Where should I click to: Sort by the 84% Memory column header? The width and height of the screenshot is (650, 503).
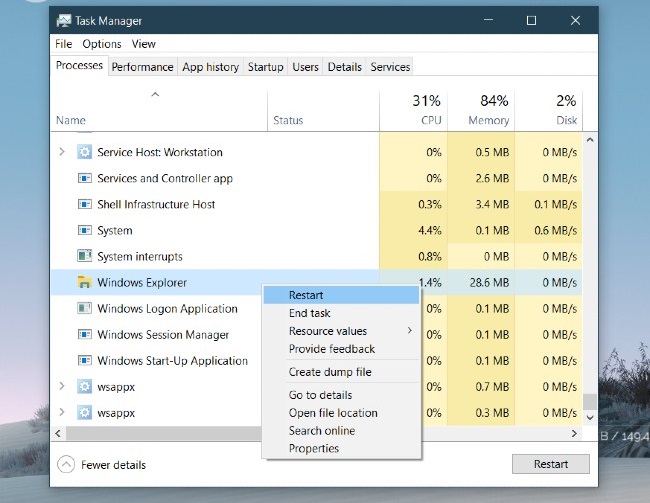(x=481, y=111)
